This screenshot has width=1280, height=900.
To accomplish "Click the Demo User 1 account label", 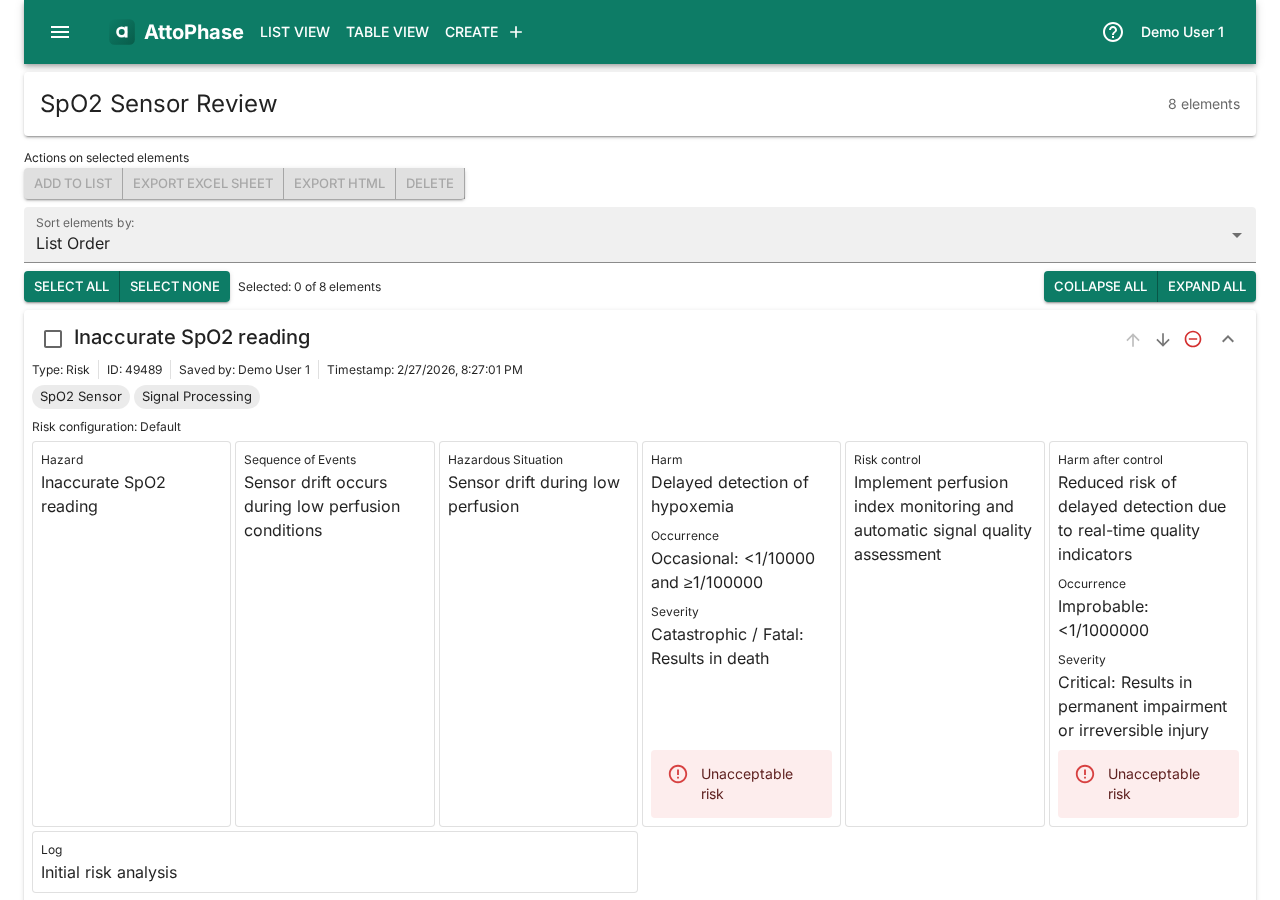I will (x=1182, y=31).
